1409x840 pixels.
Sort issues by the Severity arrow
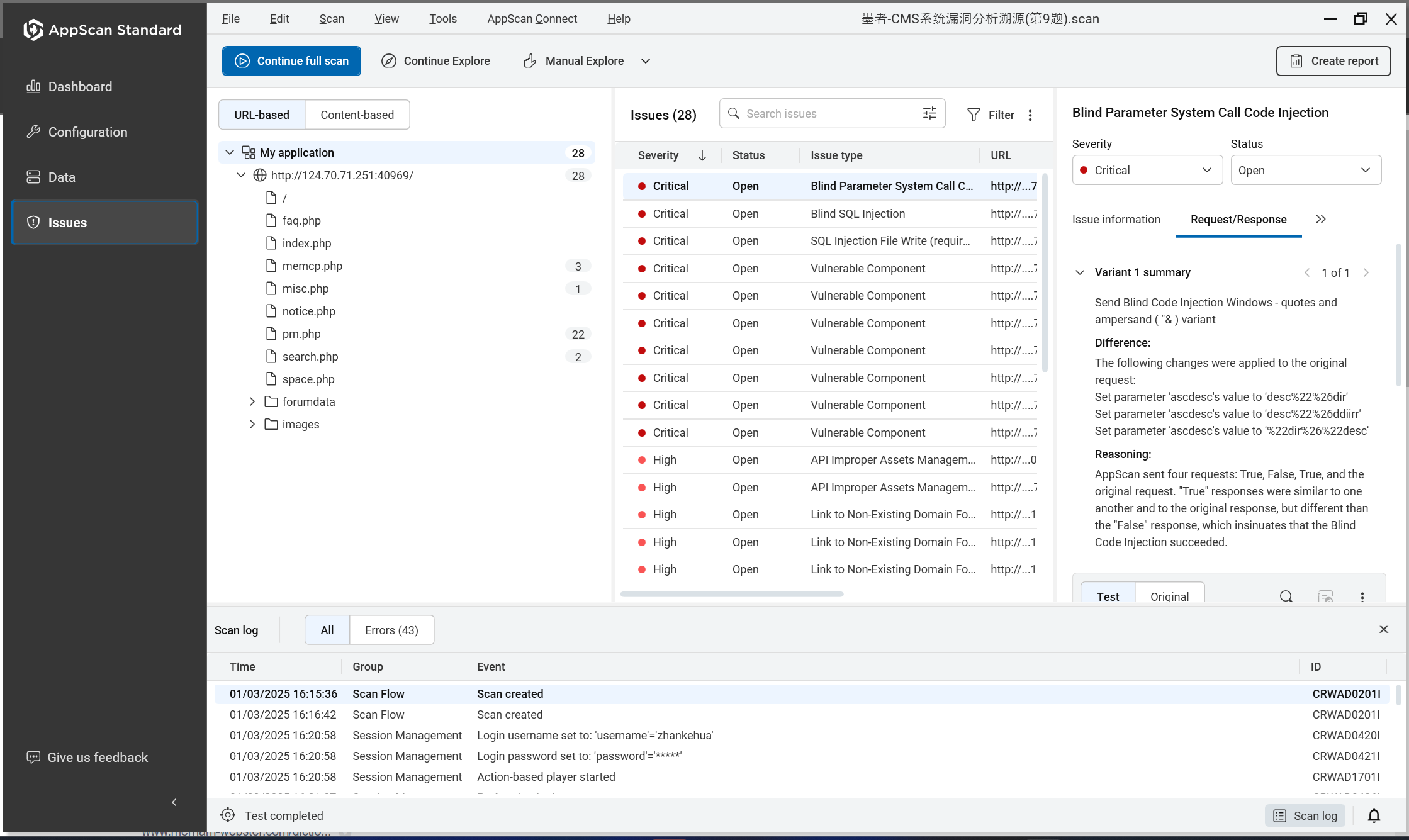pos(702,155)
